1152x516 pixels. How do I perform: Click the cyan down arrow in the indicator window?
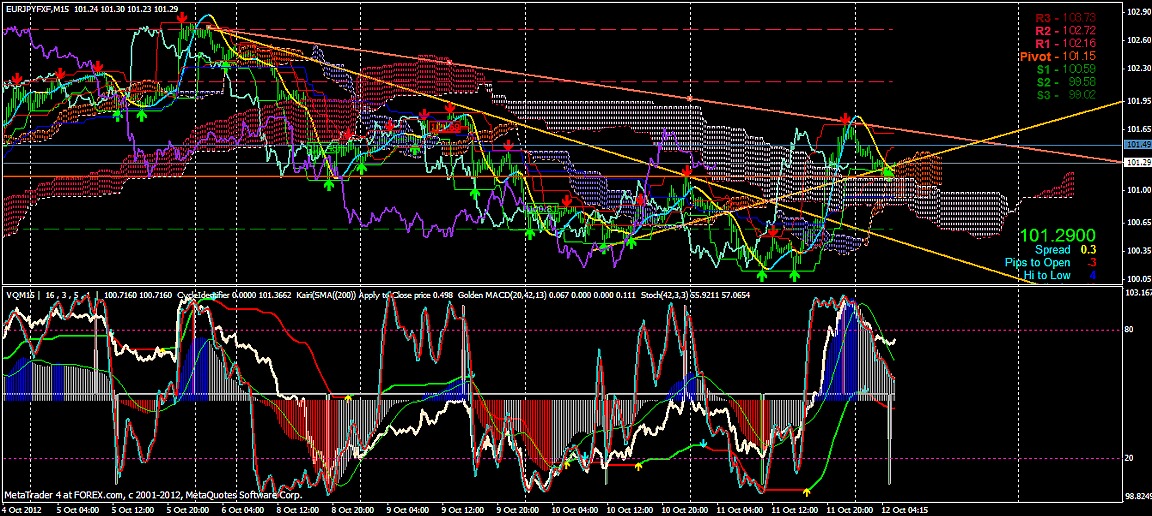tap(703, 442)
